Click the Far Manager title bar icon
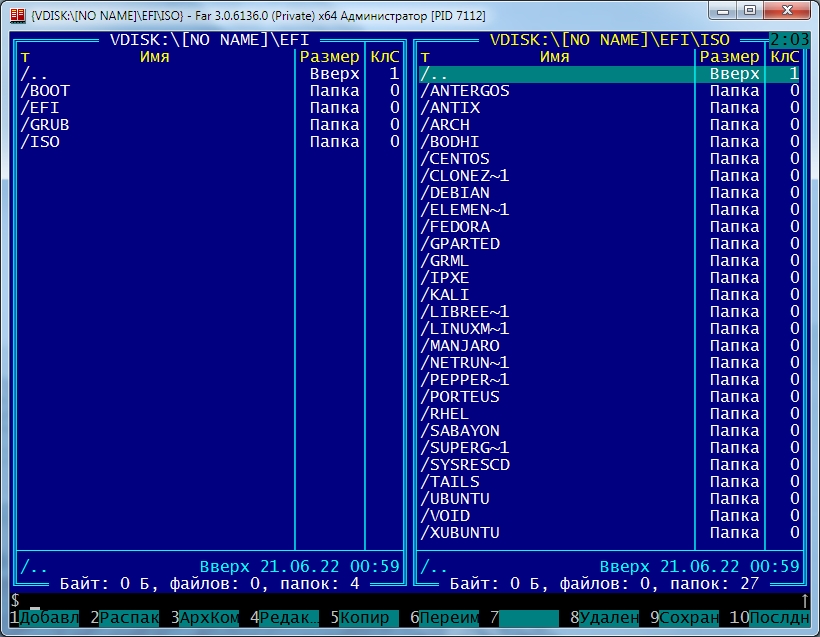Screen dimensions: 820x637 click(x=17, y=15)
